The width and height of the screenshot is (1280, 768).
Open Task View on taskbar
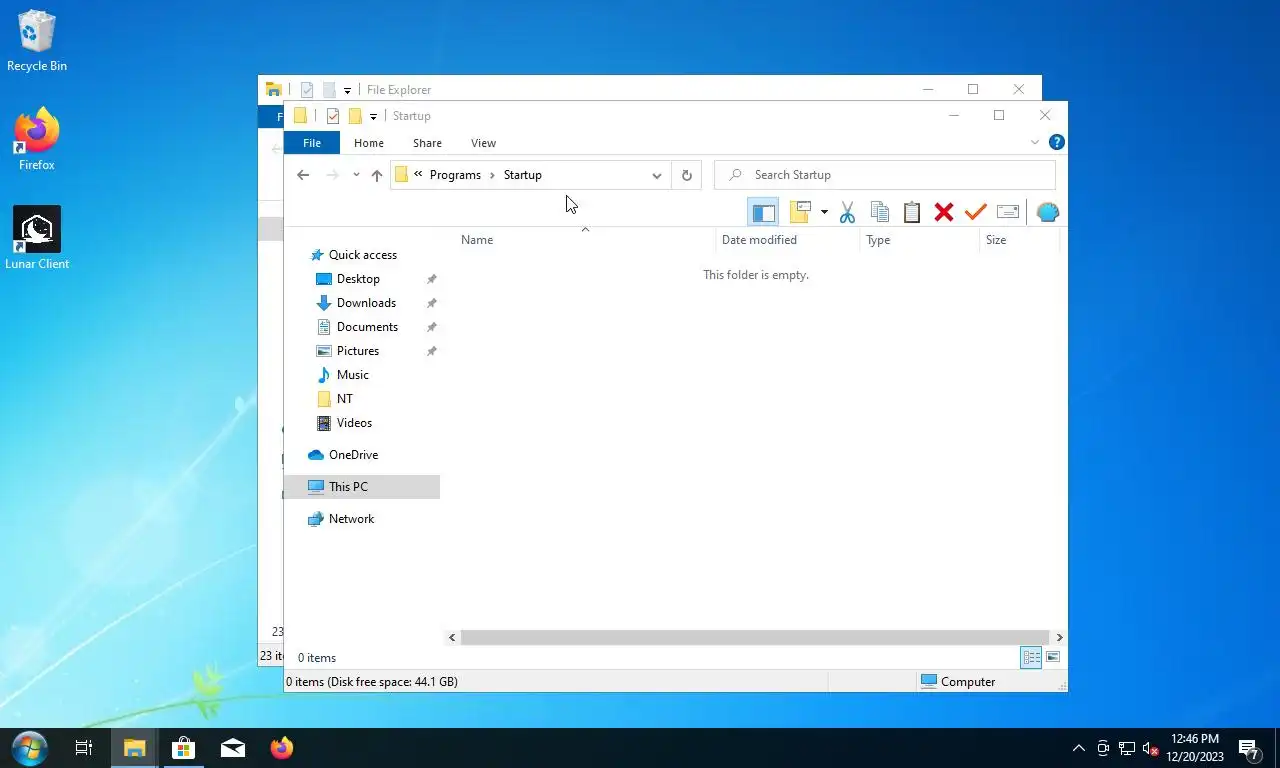[84, 748]
